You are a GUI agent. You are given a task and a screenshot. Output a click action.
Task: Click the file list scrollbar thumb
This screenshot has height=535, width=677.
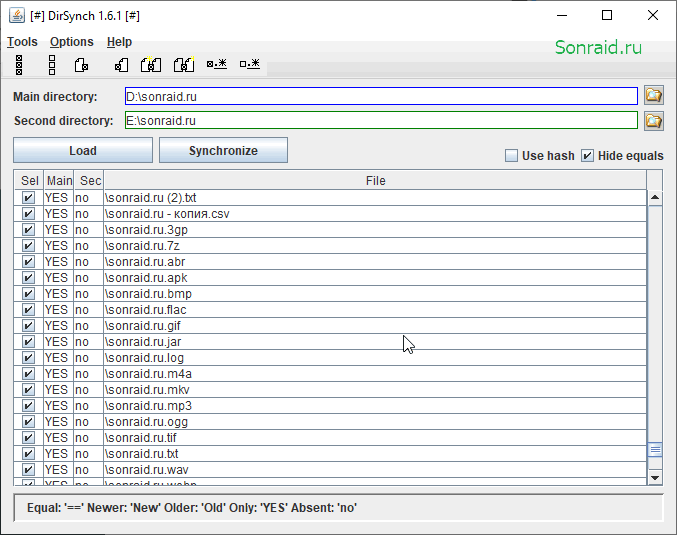655,450
